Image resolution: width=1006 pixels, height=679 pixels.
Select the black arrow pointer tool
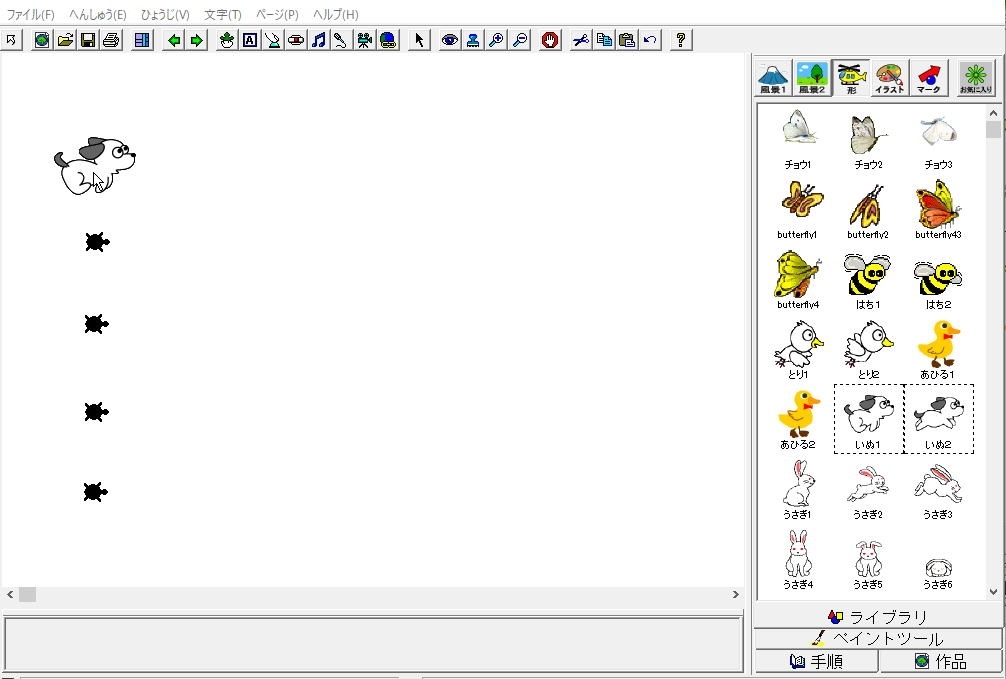point(419,40)
